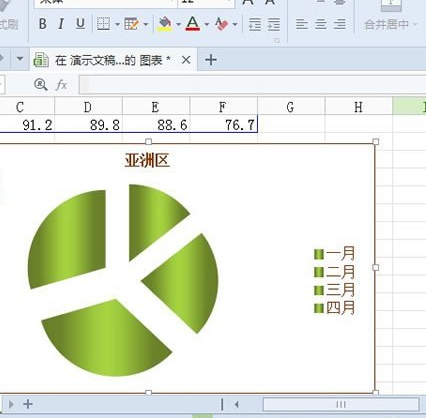Center text horizontally
This screenshot has height=418, width=426.
pos(321,24)
